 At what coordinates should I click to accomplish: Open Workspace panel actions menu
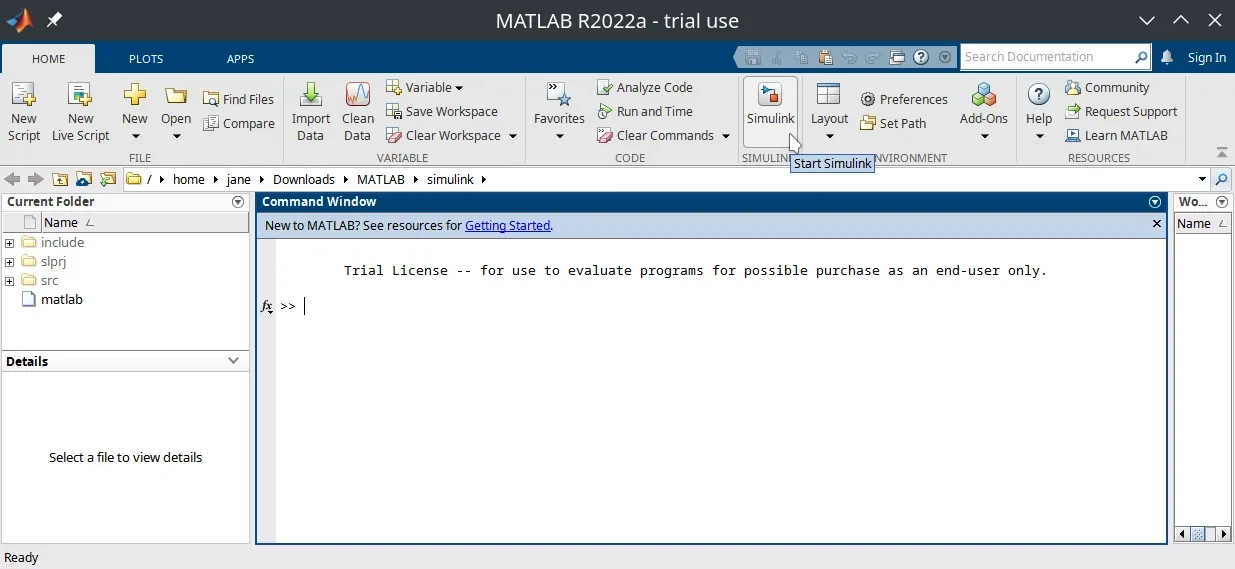1221,202
